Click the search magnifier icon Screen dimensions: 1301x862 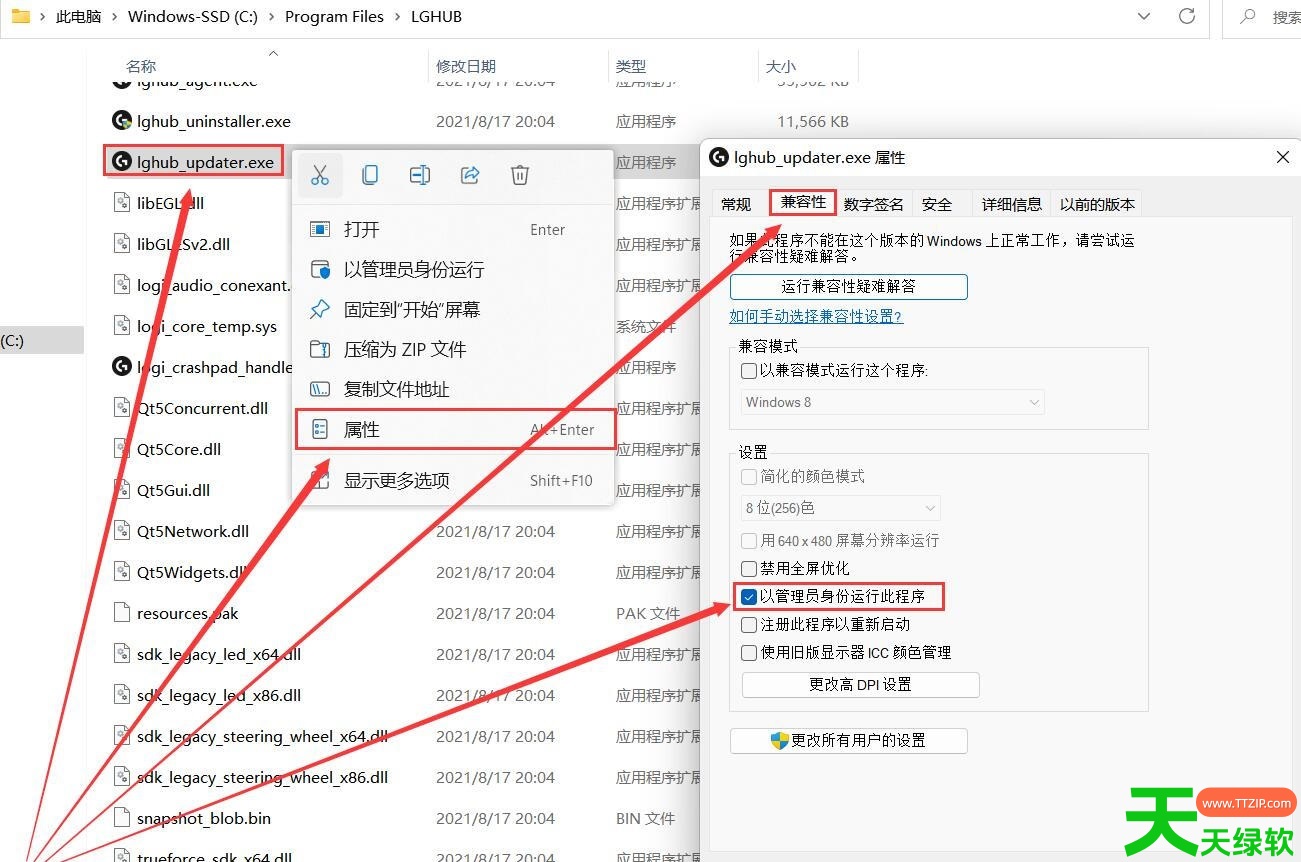click(1248, 16)
